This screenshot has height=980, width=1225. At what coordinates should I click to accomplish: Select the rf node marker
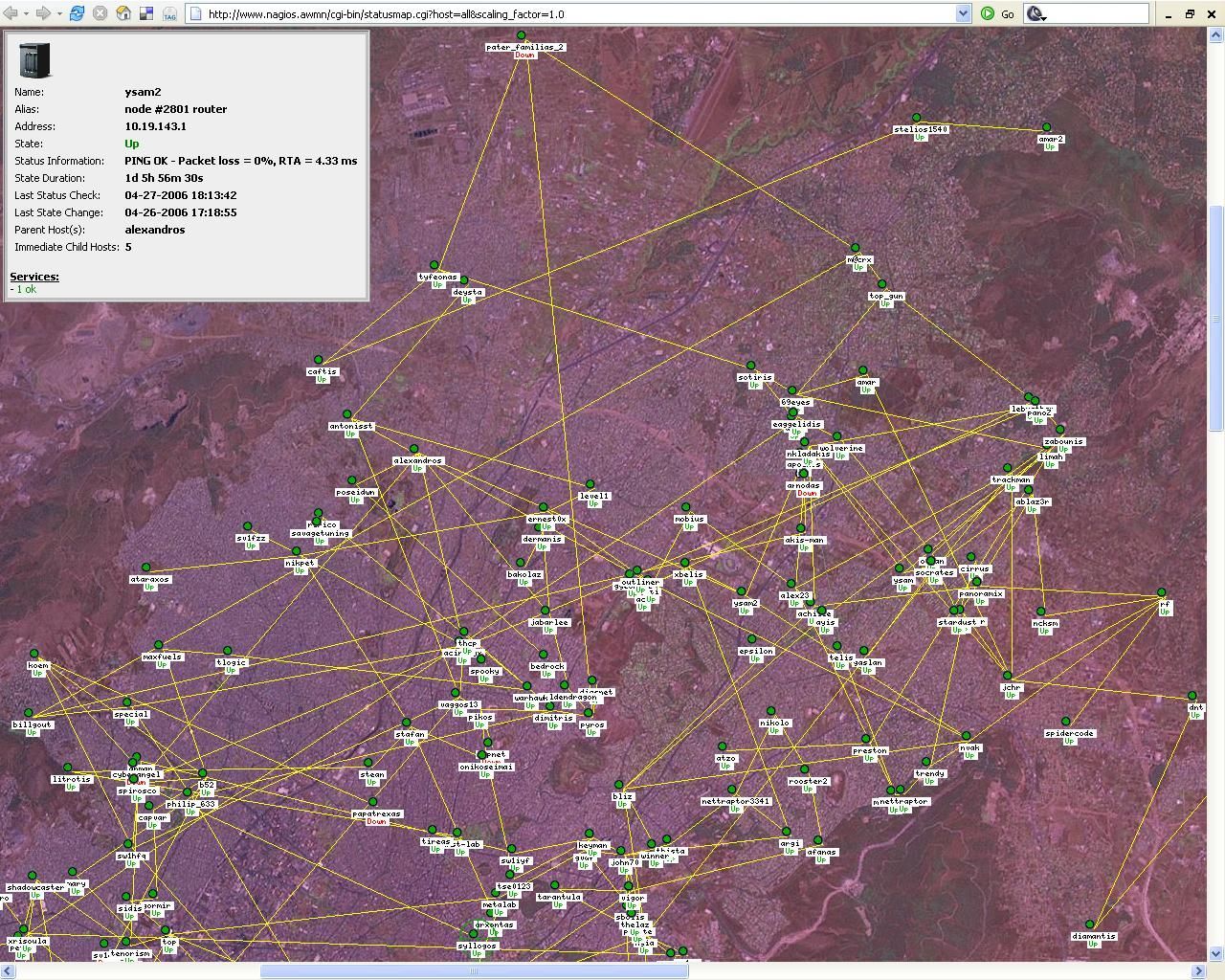click(1162, 592)
